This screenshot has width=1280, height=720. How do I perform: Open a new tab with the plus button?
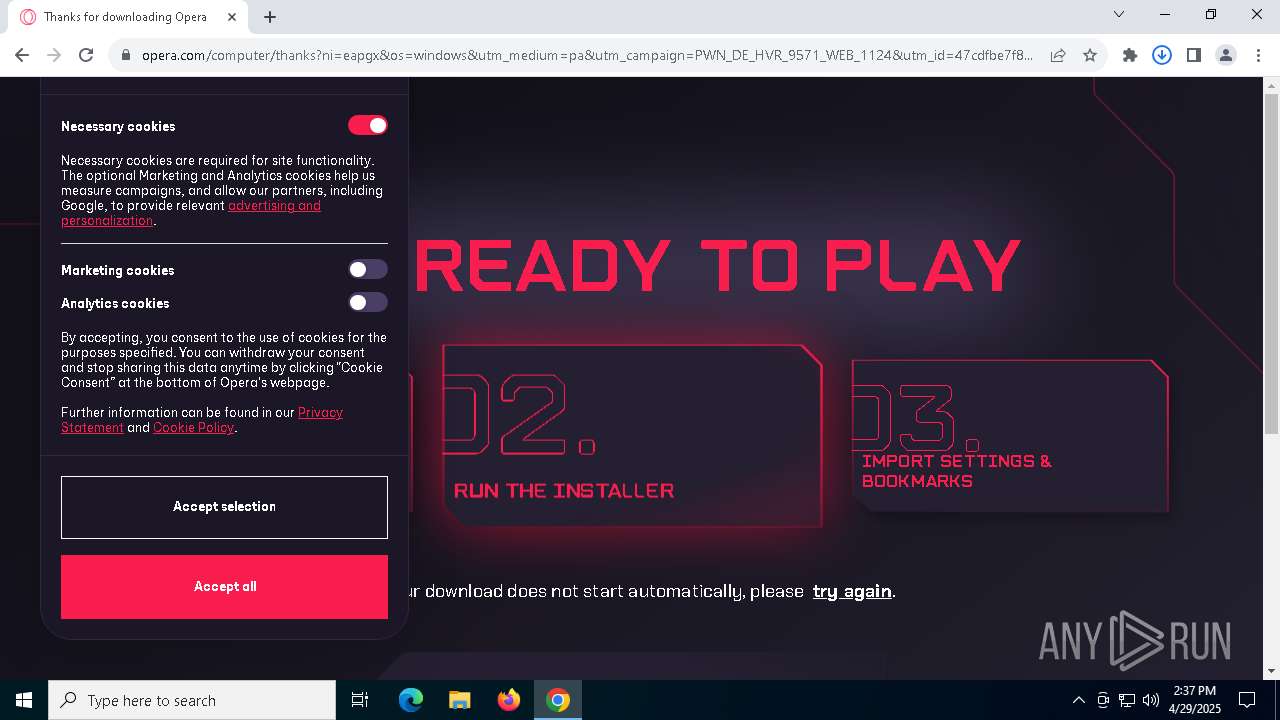270,17
